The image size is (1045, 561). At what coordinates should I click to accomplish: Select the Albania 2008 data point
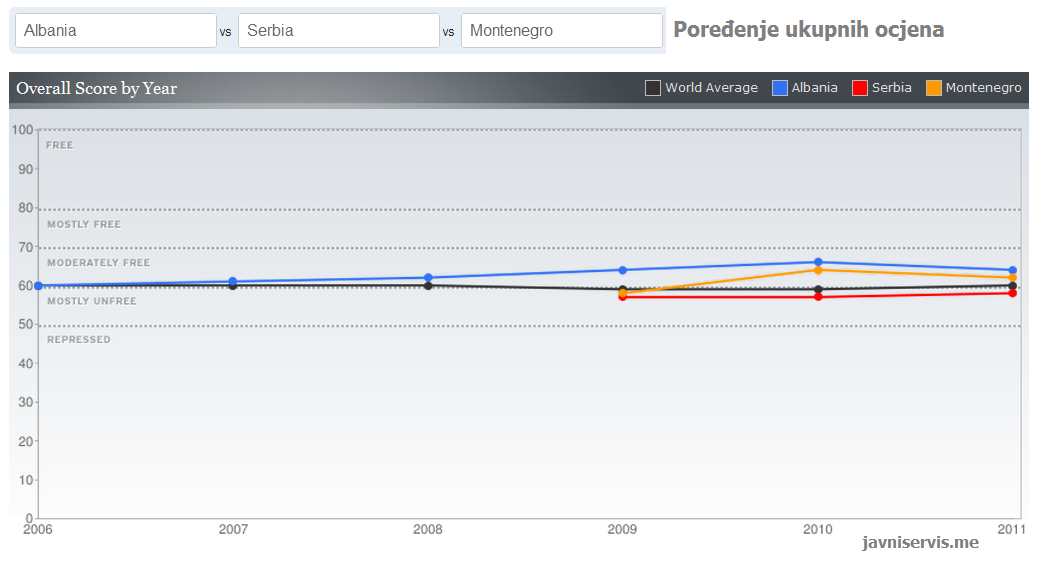point(428,277)
